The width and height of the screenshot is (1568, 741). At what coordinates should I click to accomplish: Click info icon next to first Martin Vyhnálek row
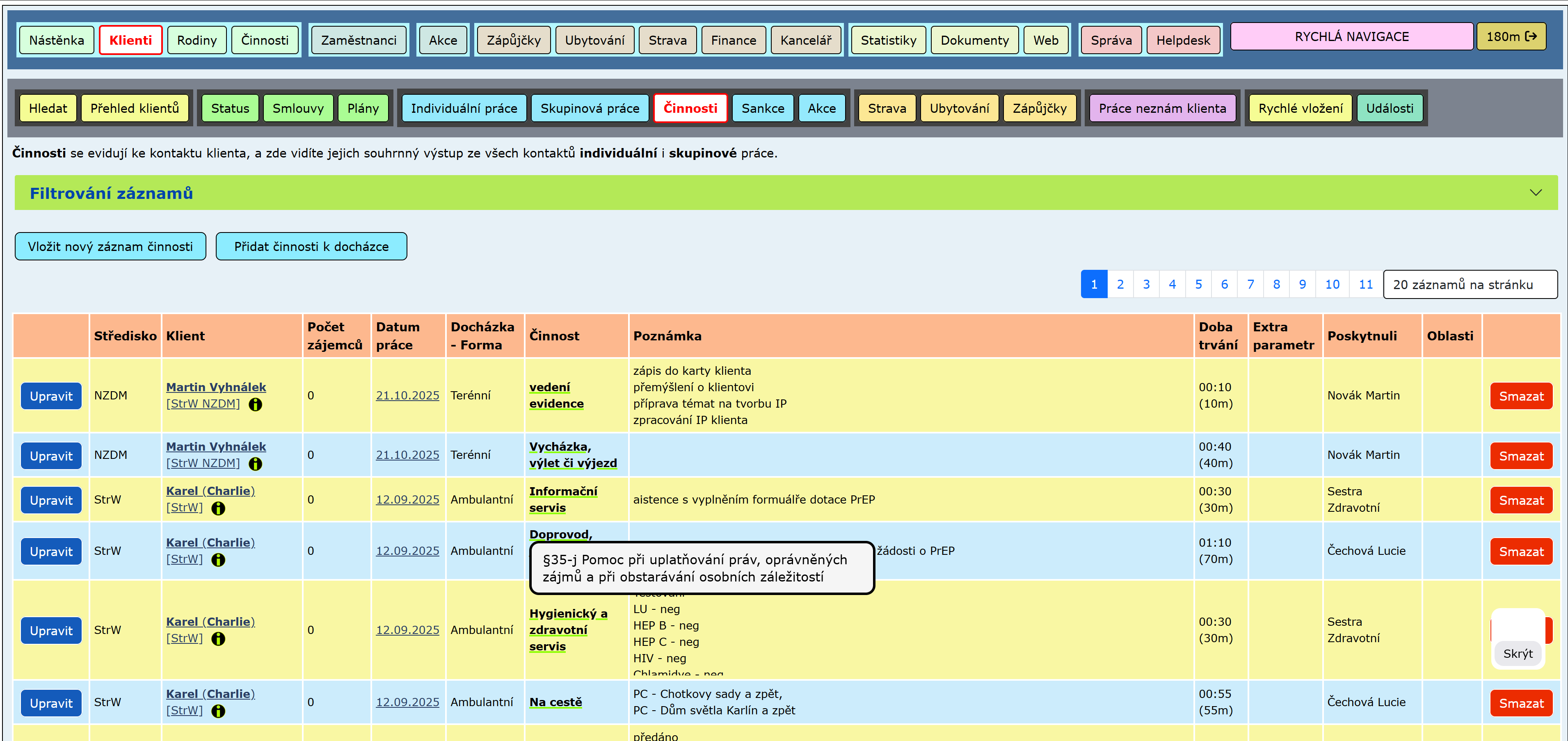pos(256,405)
